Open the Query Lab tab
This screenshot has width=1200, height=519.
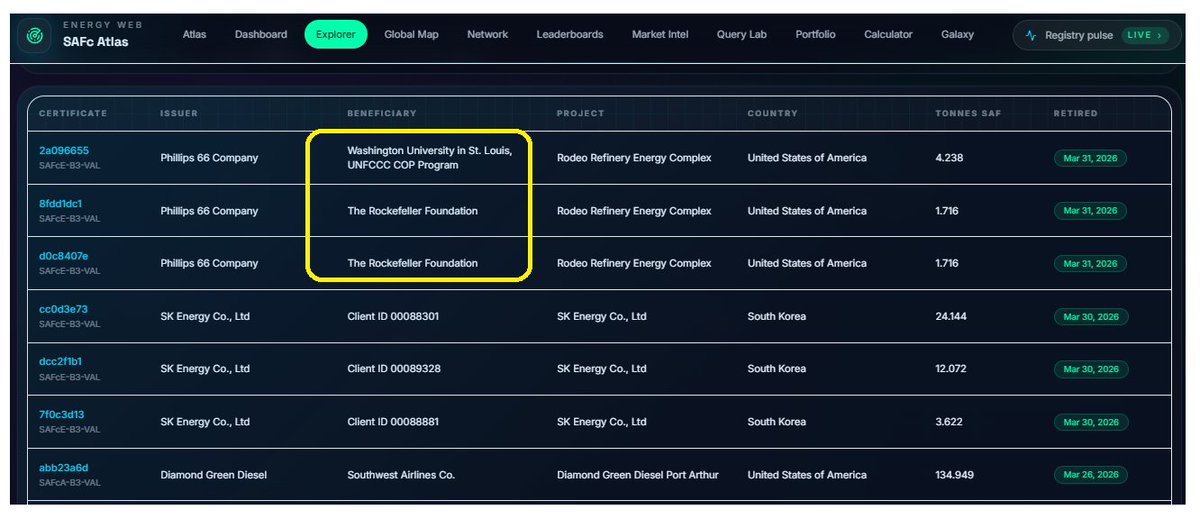coord(742,35)
